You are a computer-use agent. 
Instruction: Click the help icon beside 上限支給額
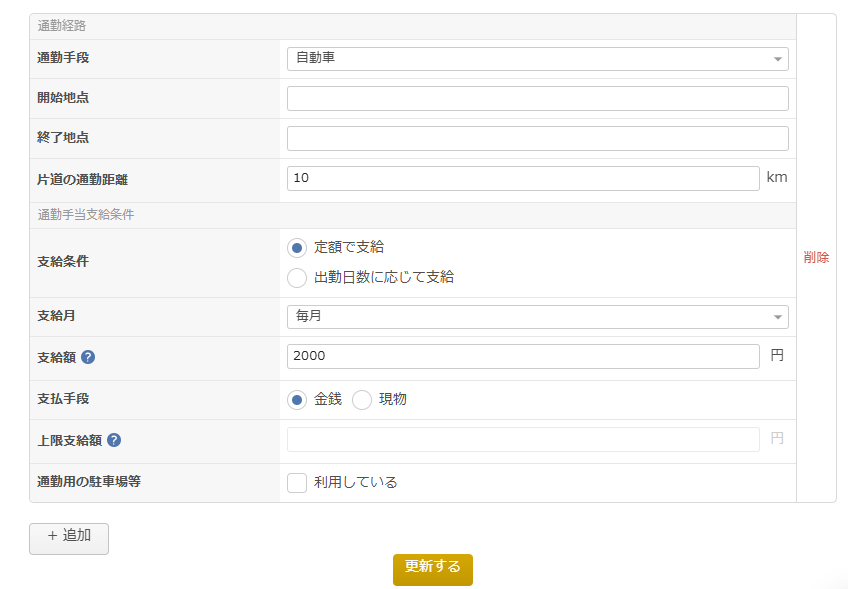114,440
